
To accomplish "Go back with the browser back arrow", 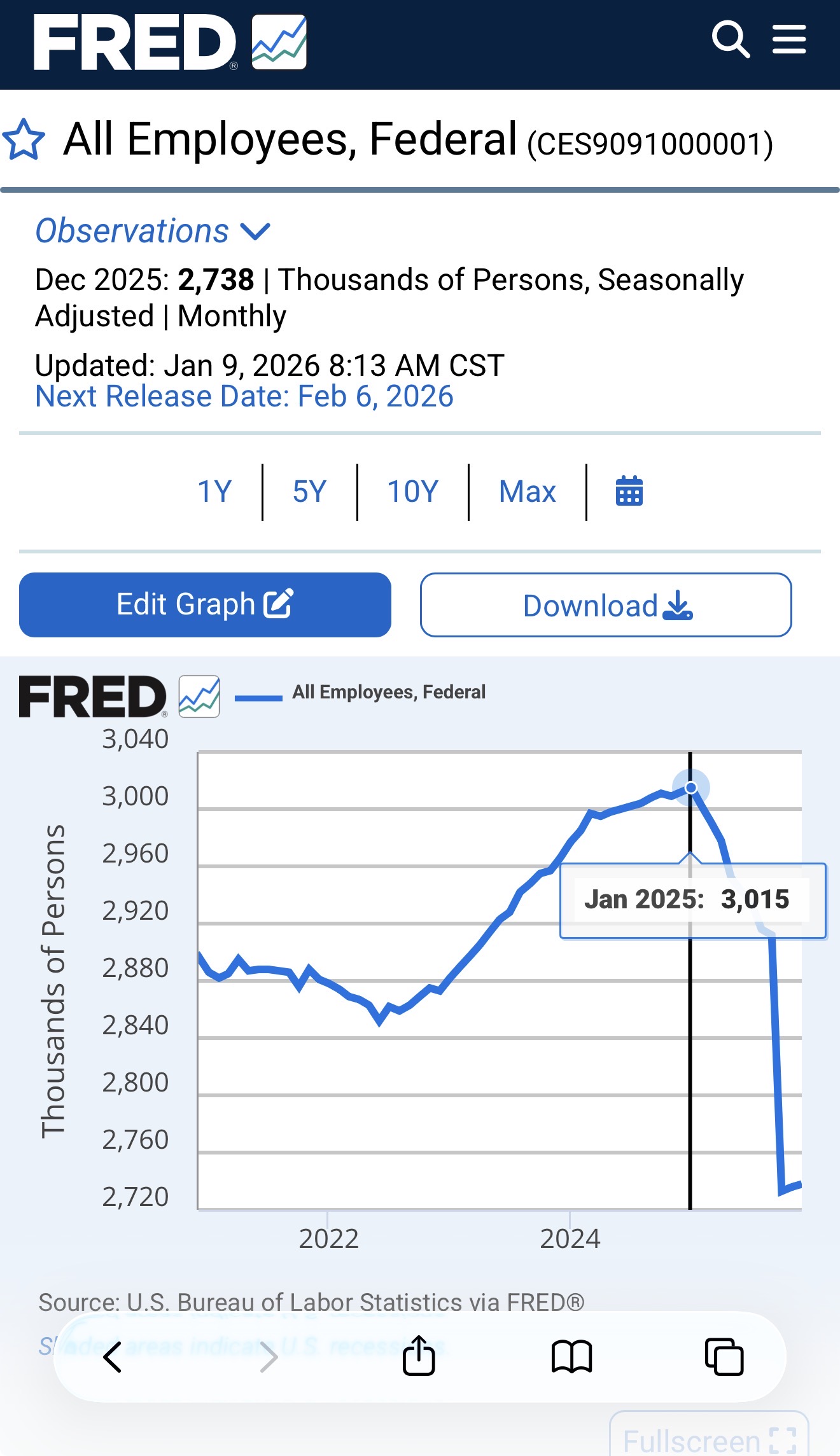I will (x=113, y=1357).
